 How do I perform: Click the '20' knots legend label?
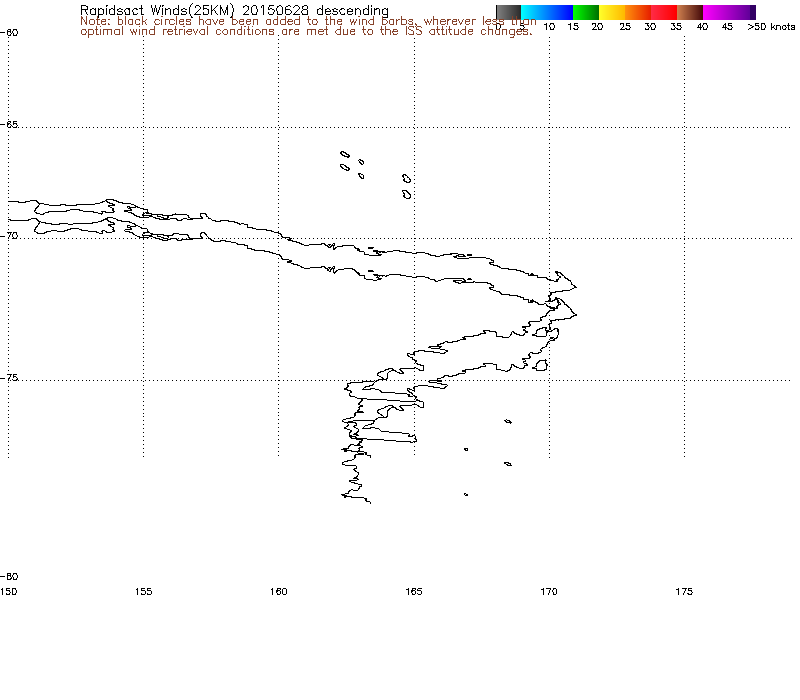tap(597, 27)
